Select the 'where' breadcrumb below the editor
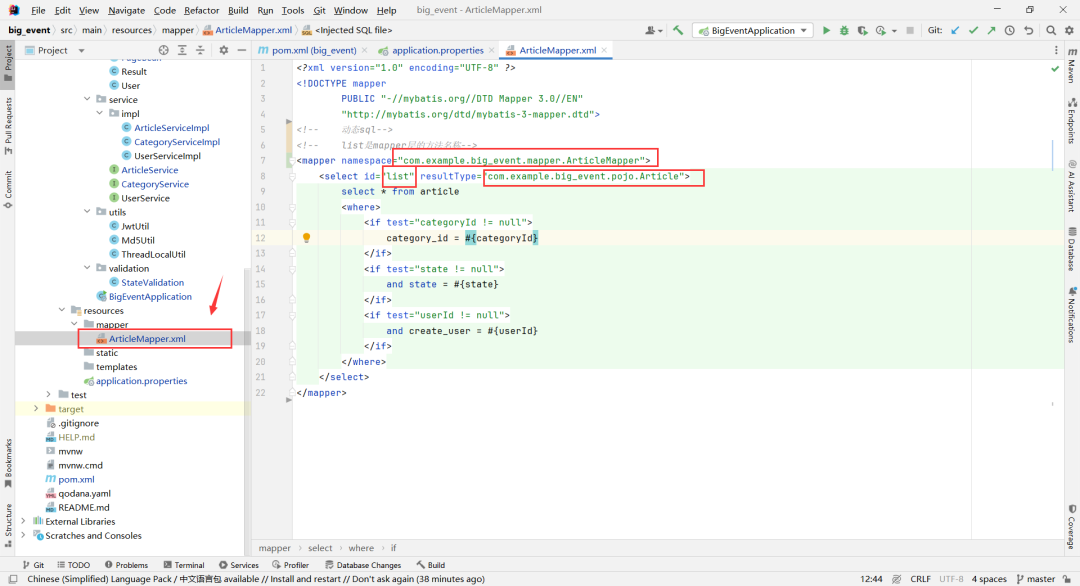 click(361, 548)
